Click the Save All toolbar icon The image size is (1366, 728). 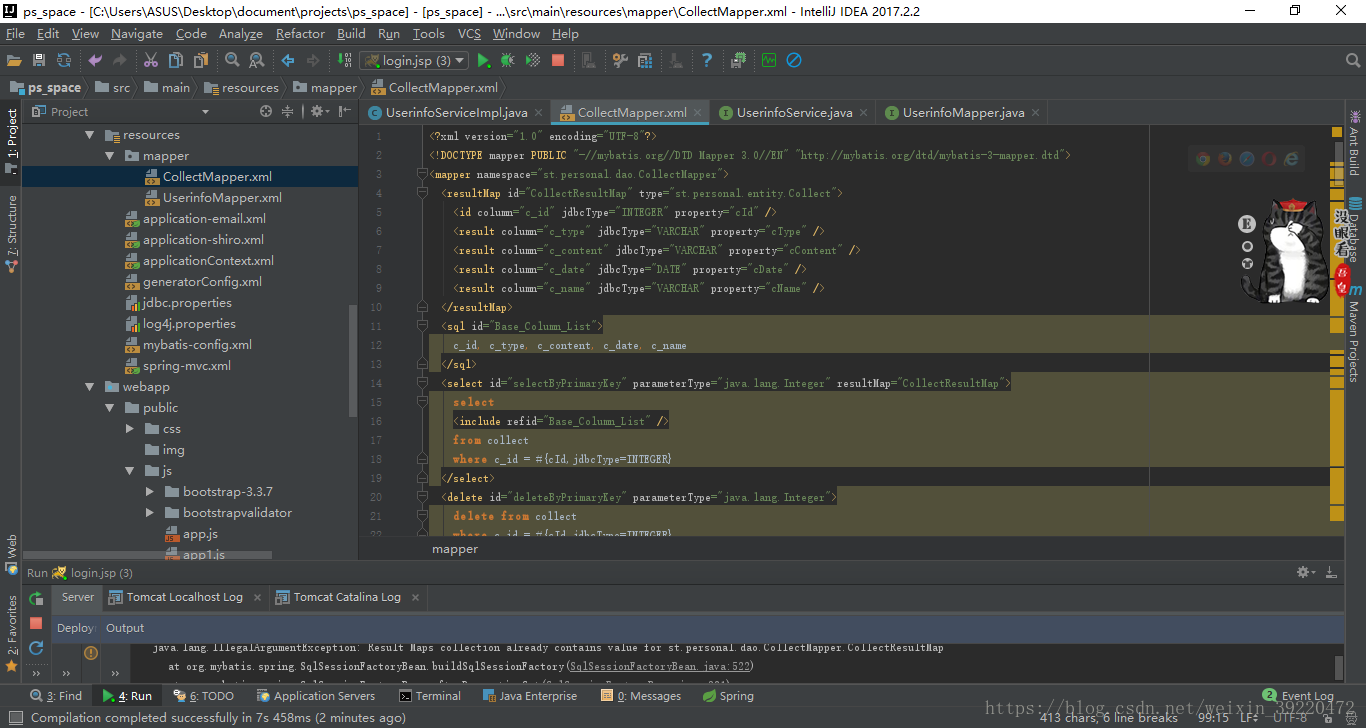coord(39,60)
